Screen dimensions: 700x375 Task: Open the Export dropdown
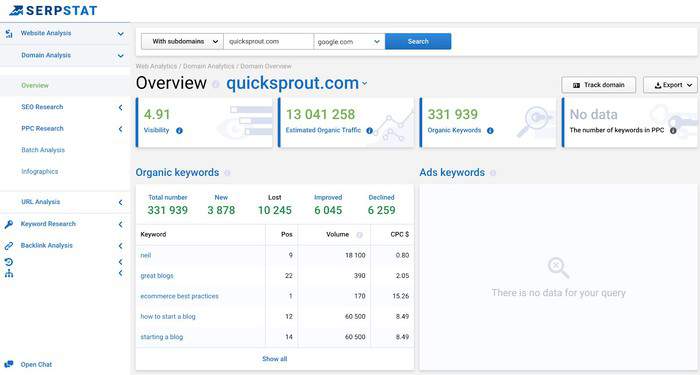click(x=670, y=85)
